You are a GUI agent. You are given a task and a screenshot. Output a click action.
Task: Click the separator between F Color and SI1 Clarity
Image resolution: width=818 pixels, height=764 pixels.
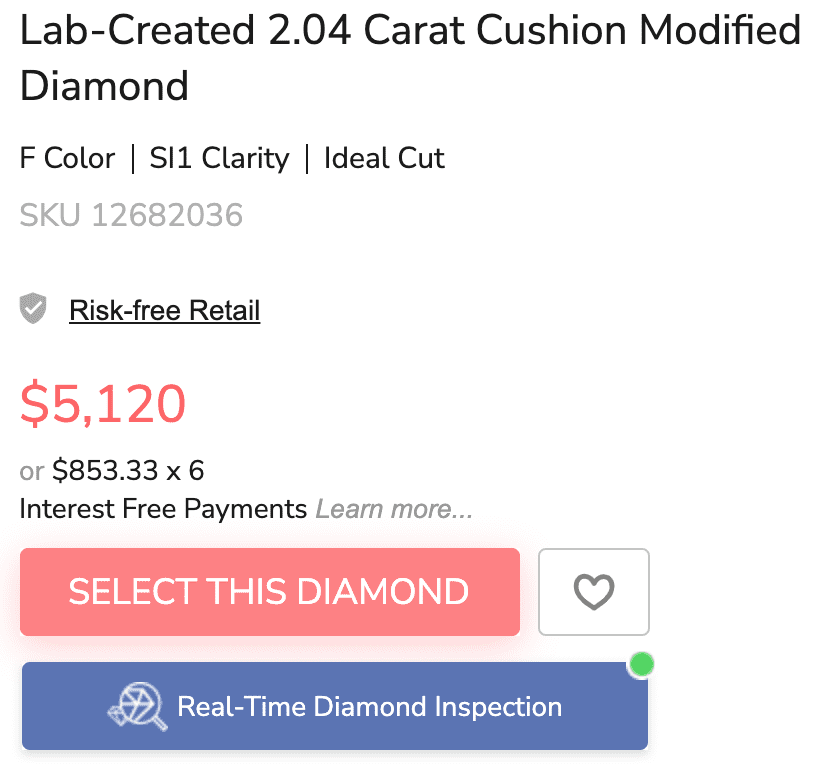point(133,158)
